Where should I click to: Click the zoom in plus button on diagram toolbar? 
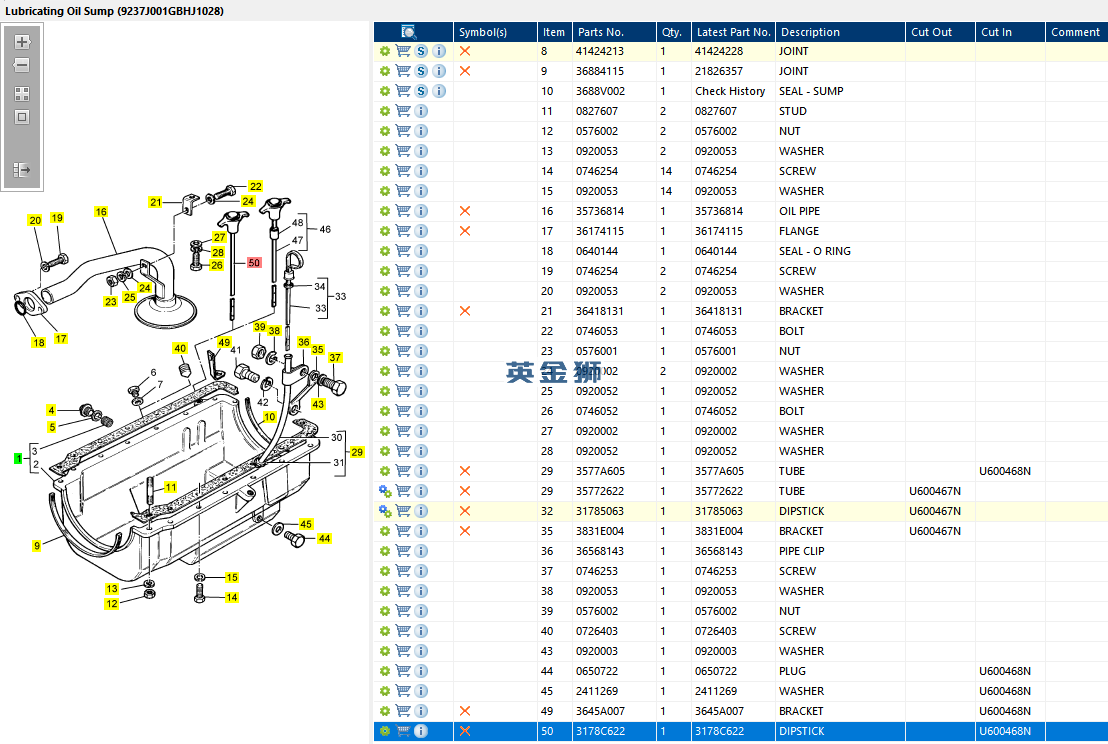[22, 42]
